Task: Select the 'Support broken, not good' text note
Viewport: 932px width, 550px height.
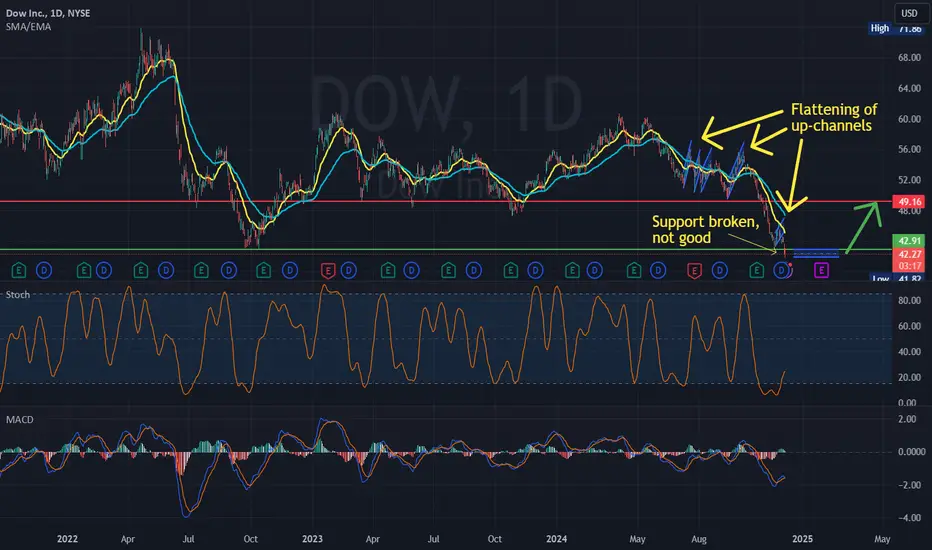Action: [x=705, y=230]
